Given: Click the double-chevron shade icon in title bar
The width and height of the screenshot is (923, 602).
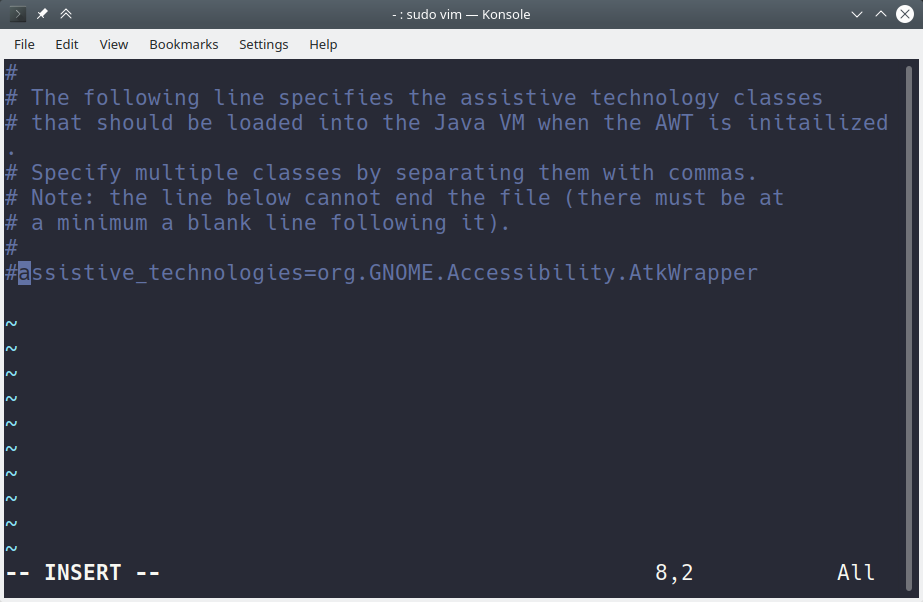Looking at the screenshot, I should point(65,14).
